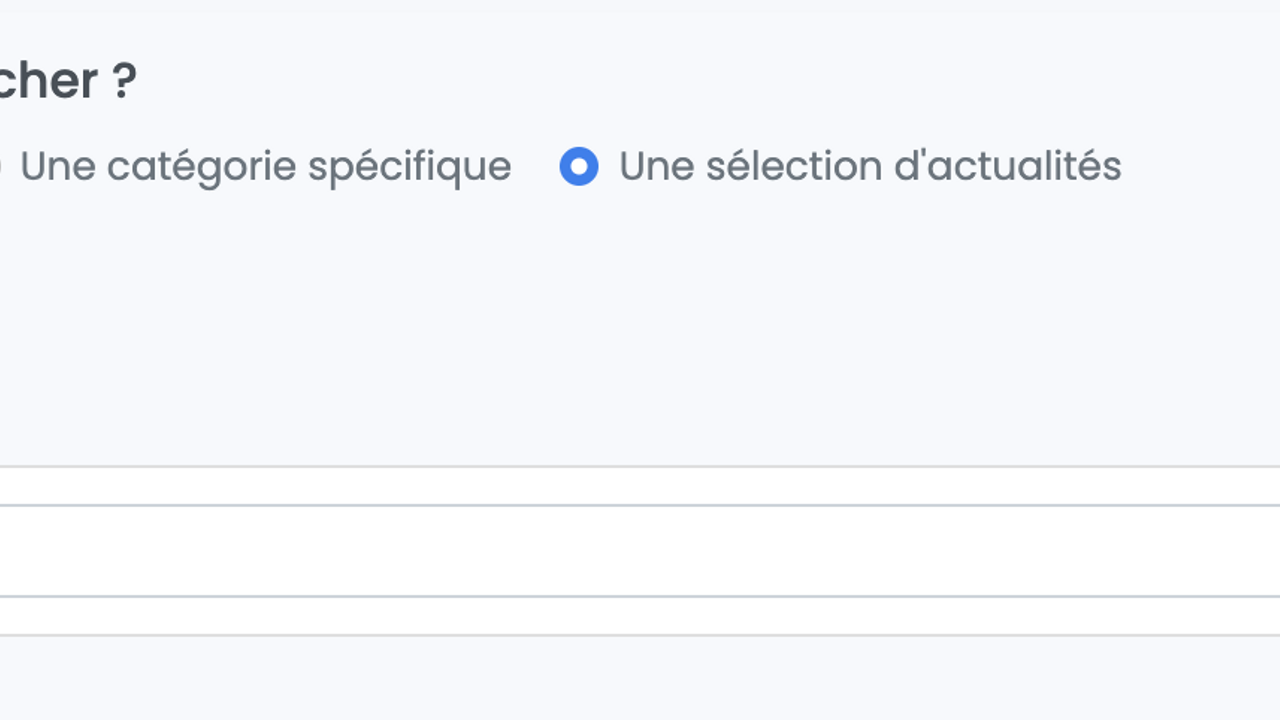Select the partially visible radio left of "Une catégorie"
The image size is (1280, 720).
pos(1,166)
